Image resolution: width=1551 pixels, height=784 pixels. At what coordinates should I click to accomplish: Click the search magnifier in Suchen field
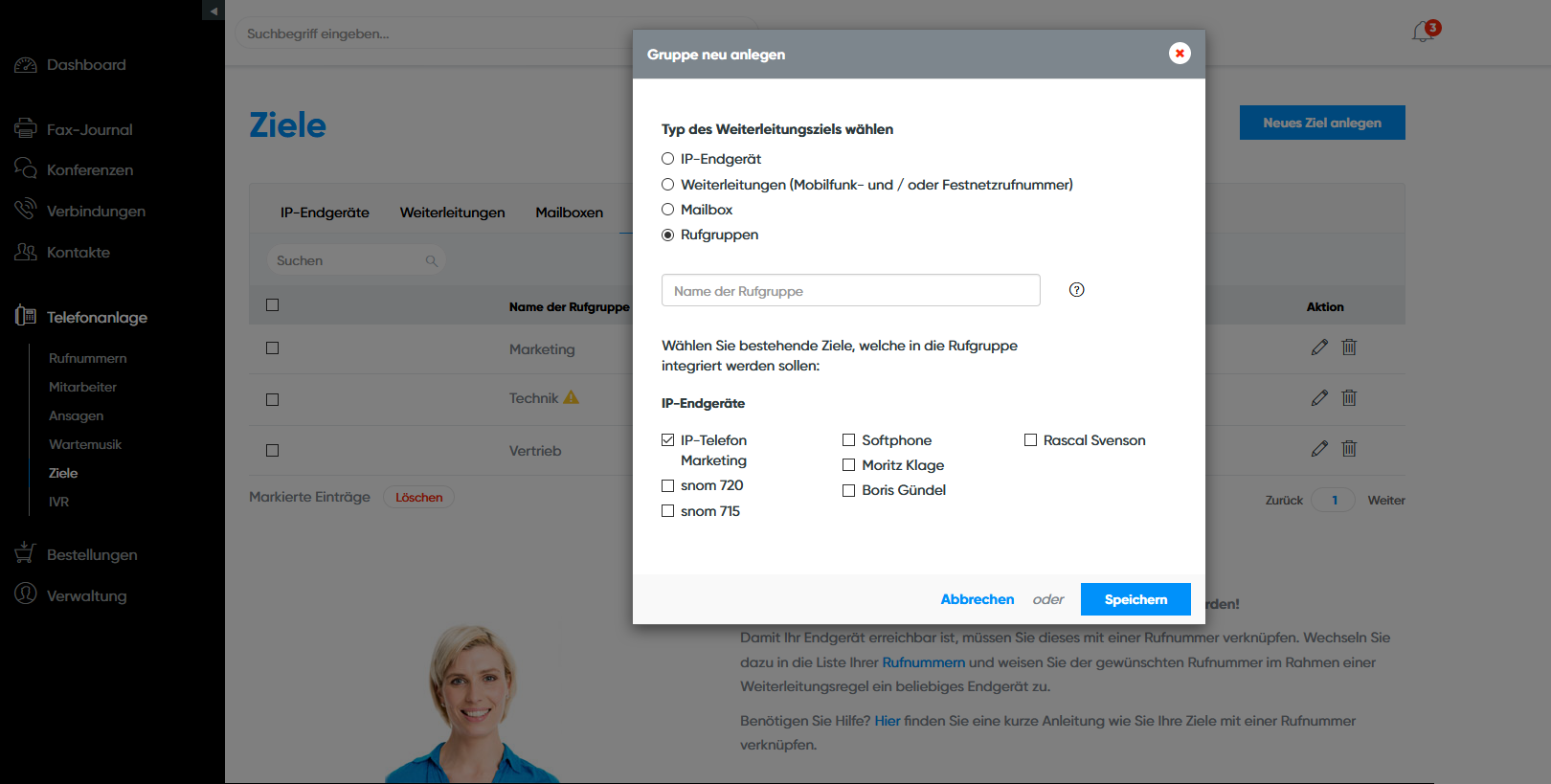[x=432, y=261]
